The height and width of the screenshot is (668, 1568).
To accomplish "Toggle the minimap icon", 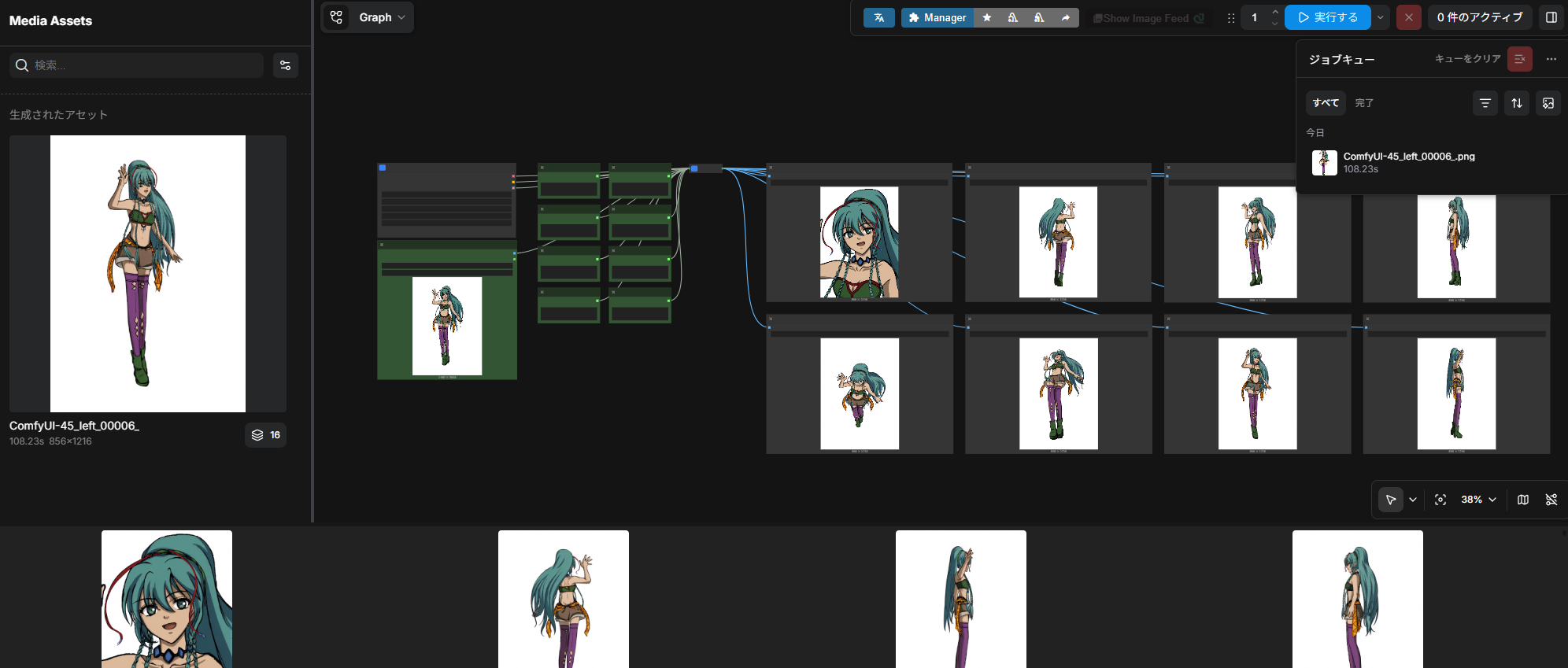I will click(1523, 500).
